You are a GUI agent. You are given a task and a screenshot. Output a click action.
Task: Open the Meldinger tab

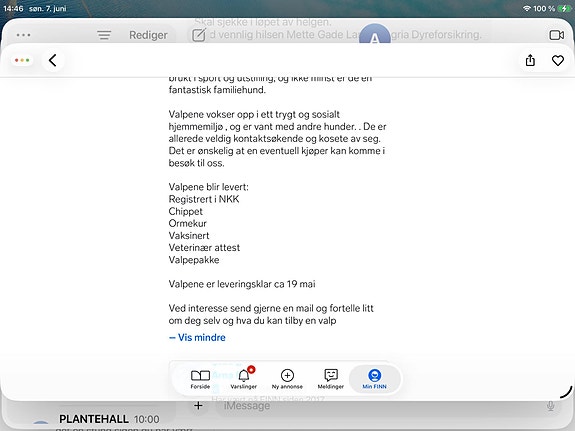(x=331, y=379)
